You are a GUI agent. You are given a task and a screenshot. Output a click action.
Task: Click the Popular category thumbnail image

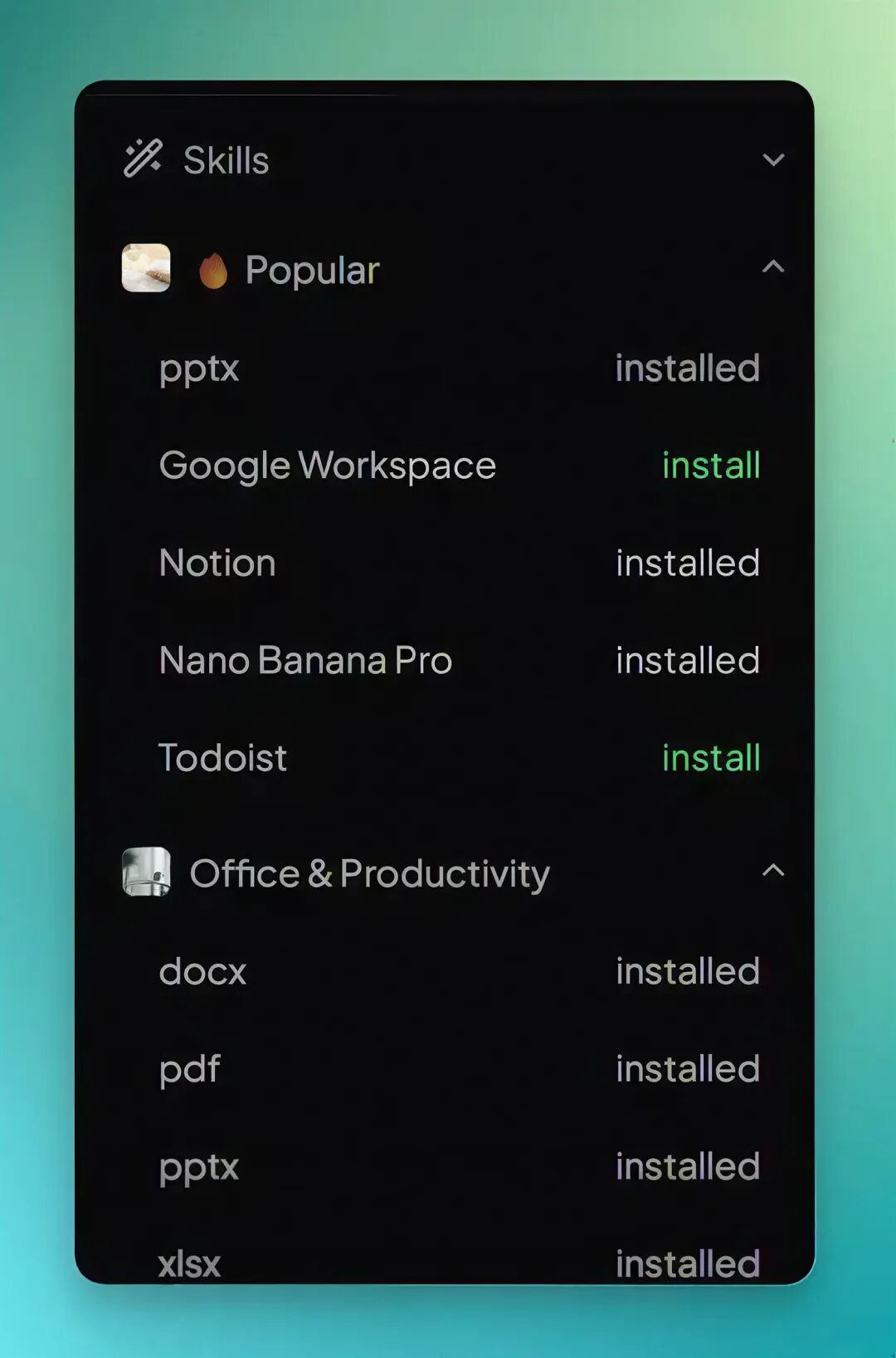[x=146, y=267]
